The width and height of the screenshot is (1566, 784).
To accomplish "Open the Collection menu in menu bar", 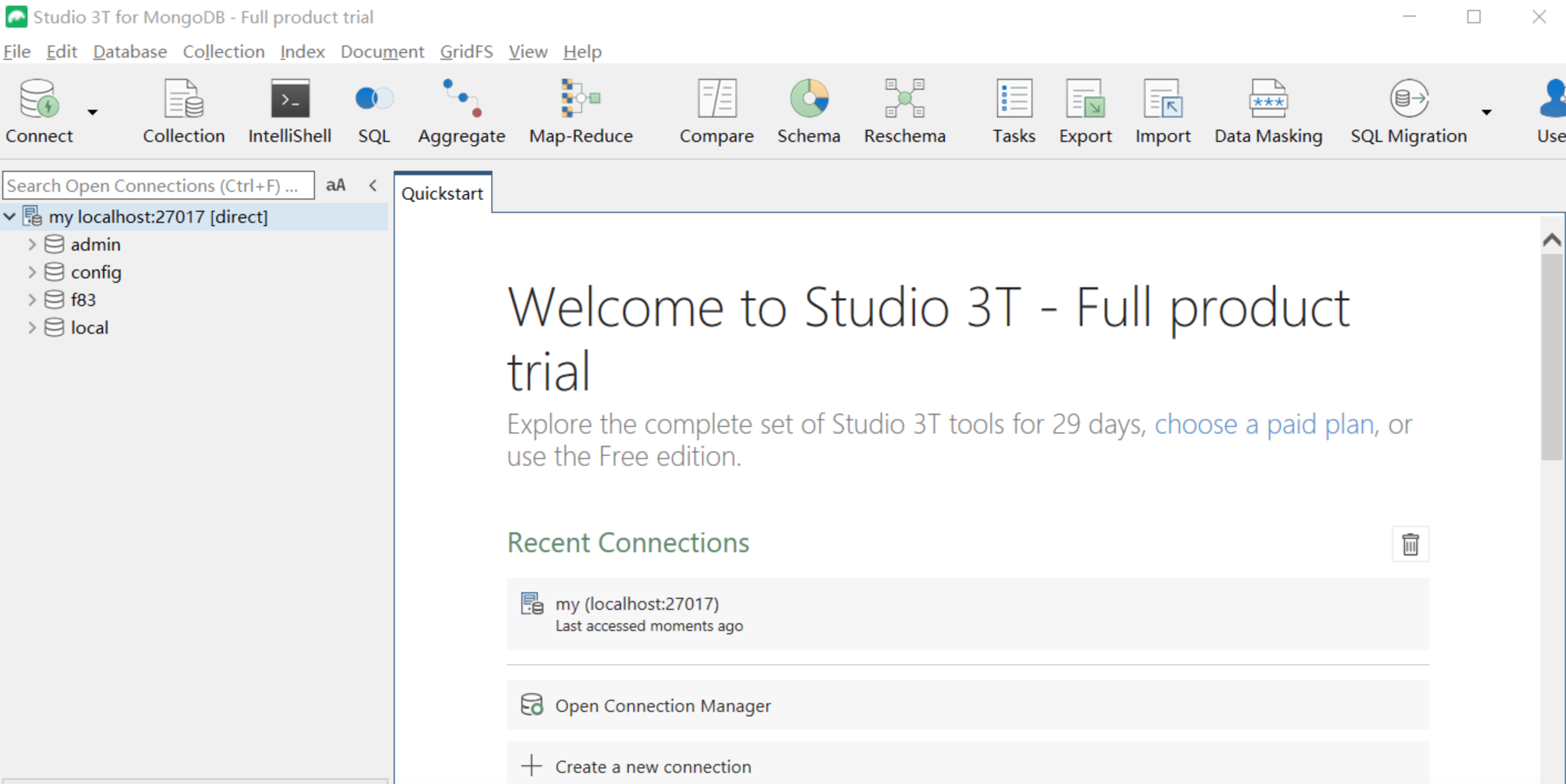I will point(223,52).
